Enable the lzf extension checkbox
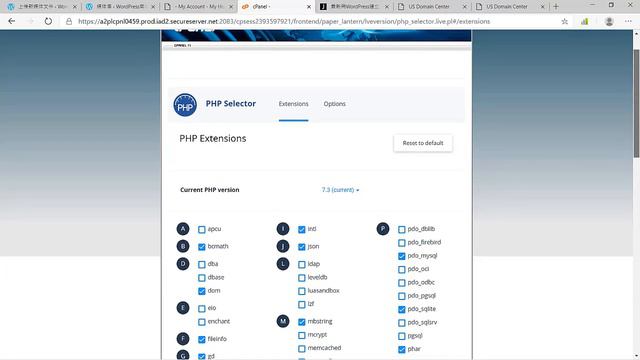The width and height of the screenshot is (640, 360). pos(302,304)
